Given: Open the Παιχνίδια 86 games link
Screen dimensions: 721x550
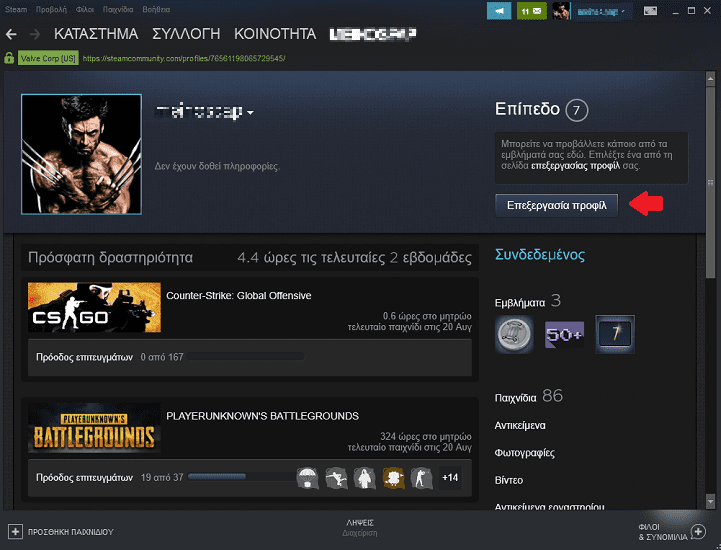Looking at the screenshot, I should coord(528,396).
